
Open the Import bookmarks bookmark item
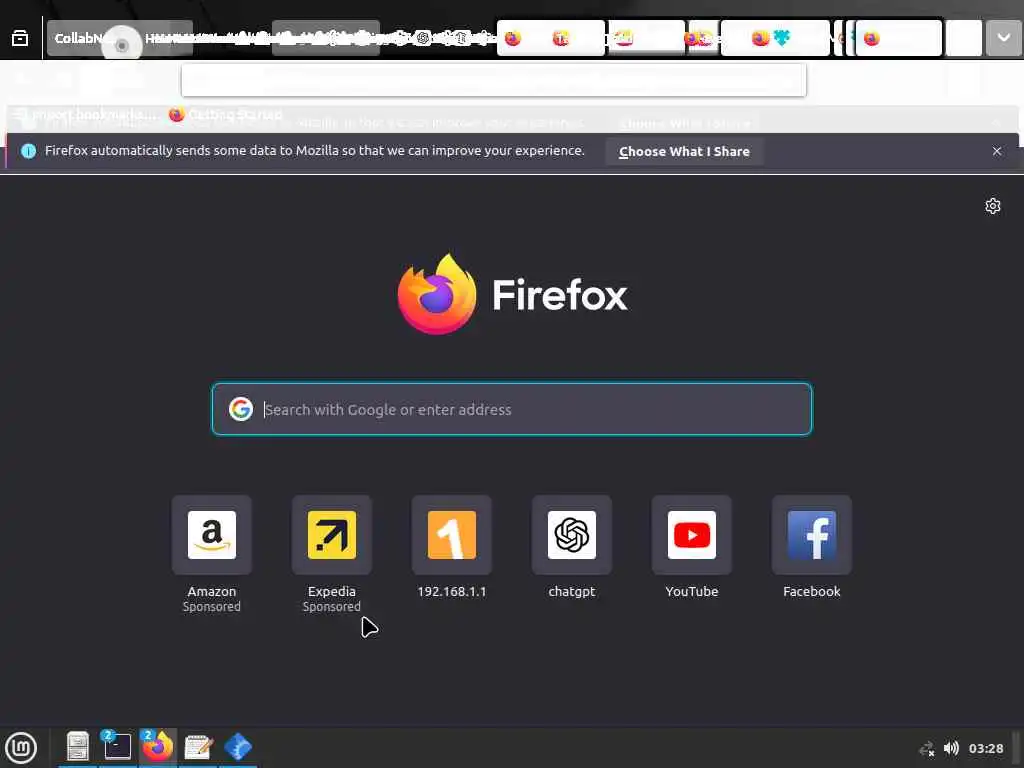pyautogui.click(x=86, y=115)
